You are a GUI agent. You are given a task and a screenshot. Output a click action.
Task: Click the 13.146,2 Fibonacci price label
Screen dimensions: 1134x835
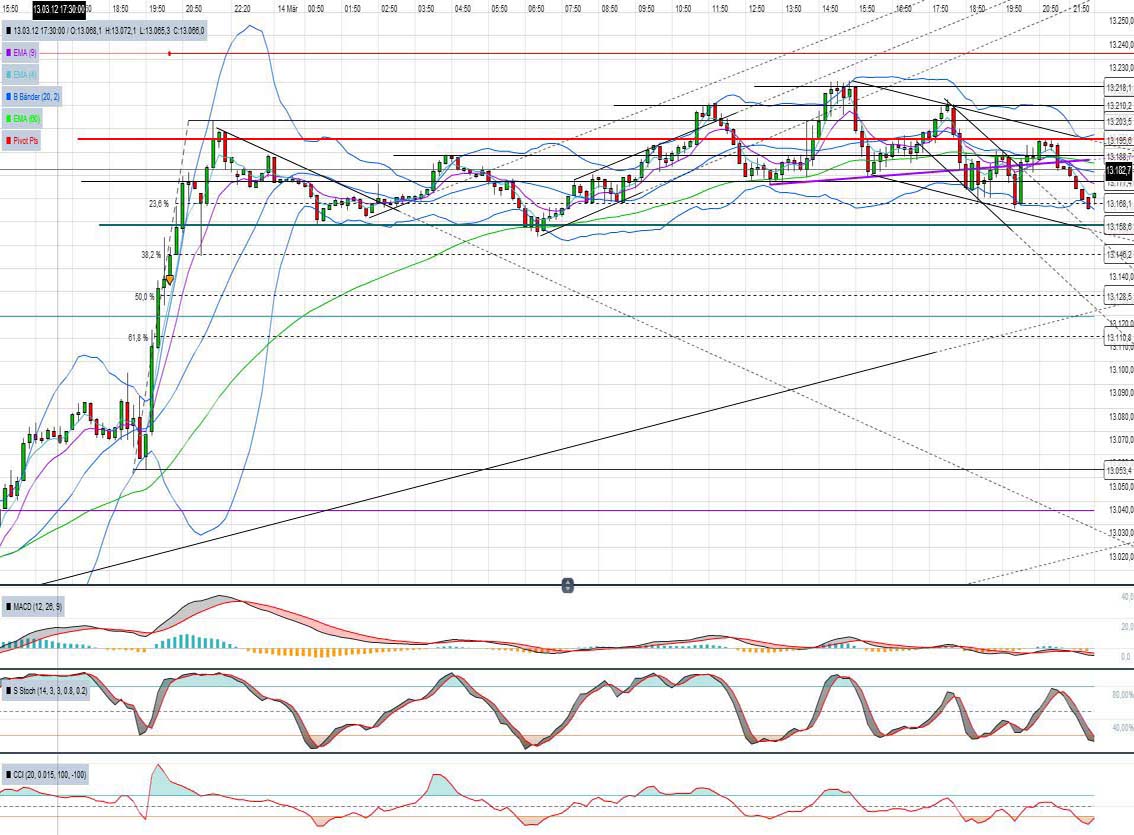[x=1119, y=254]
